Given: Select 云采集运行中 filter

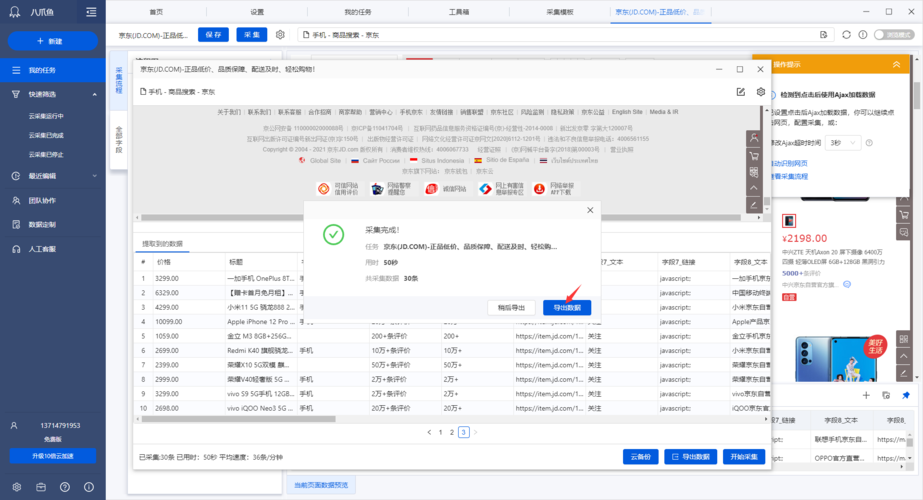Looking at the screenshot, I should pyautogui.click(x=46, y=116).
